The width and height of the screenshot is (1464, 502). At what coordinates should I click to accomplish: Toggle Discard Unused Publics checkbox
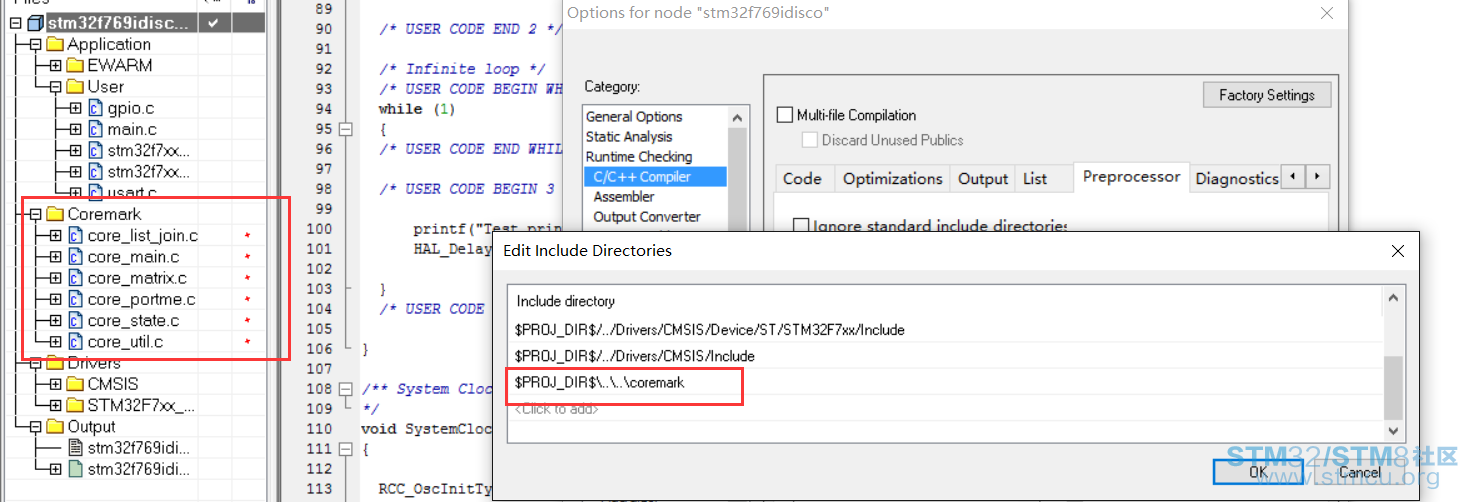[x=809, y=140]
